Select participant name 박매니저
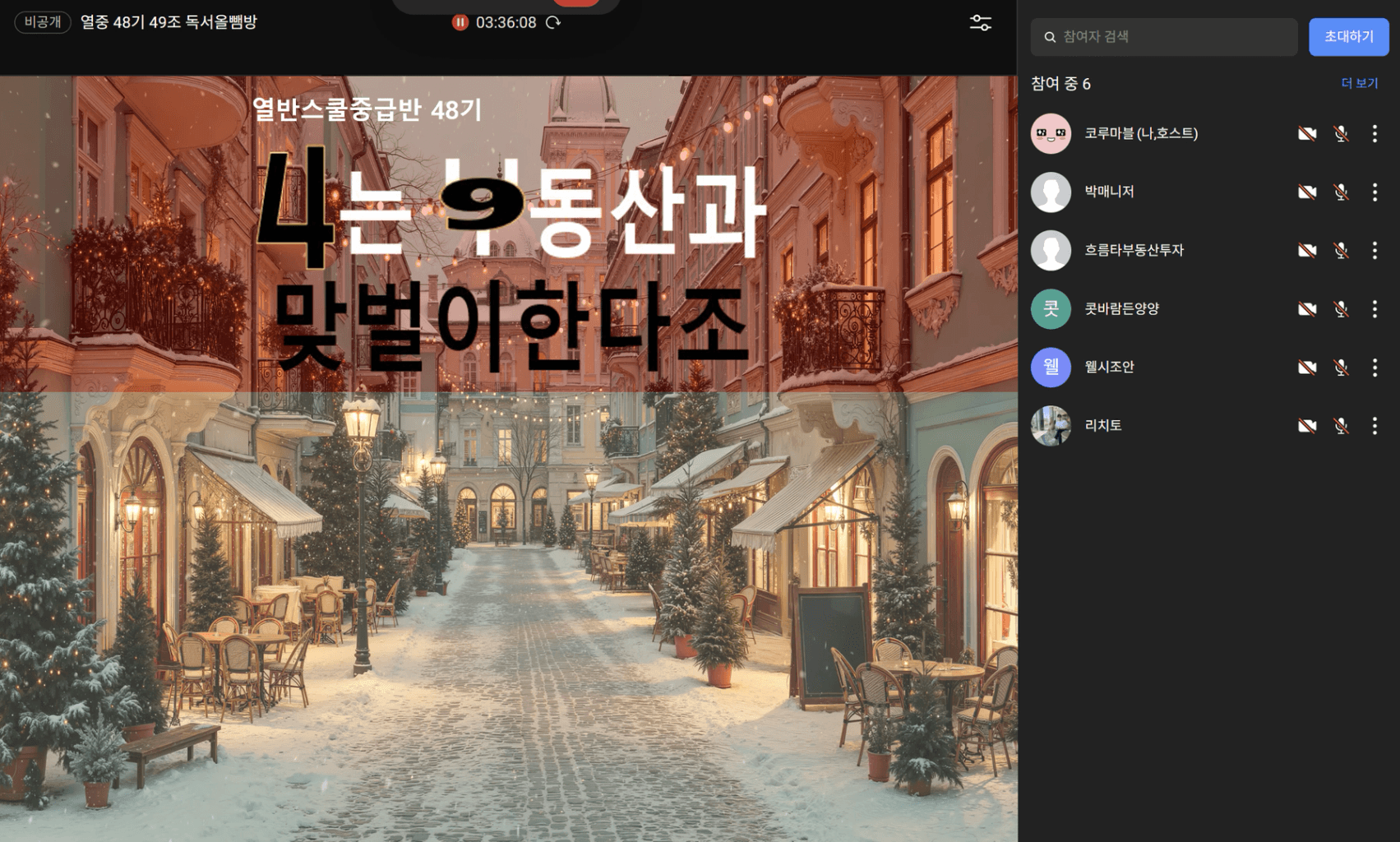 (1109, 192)
